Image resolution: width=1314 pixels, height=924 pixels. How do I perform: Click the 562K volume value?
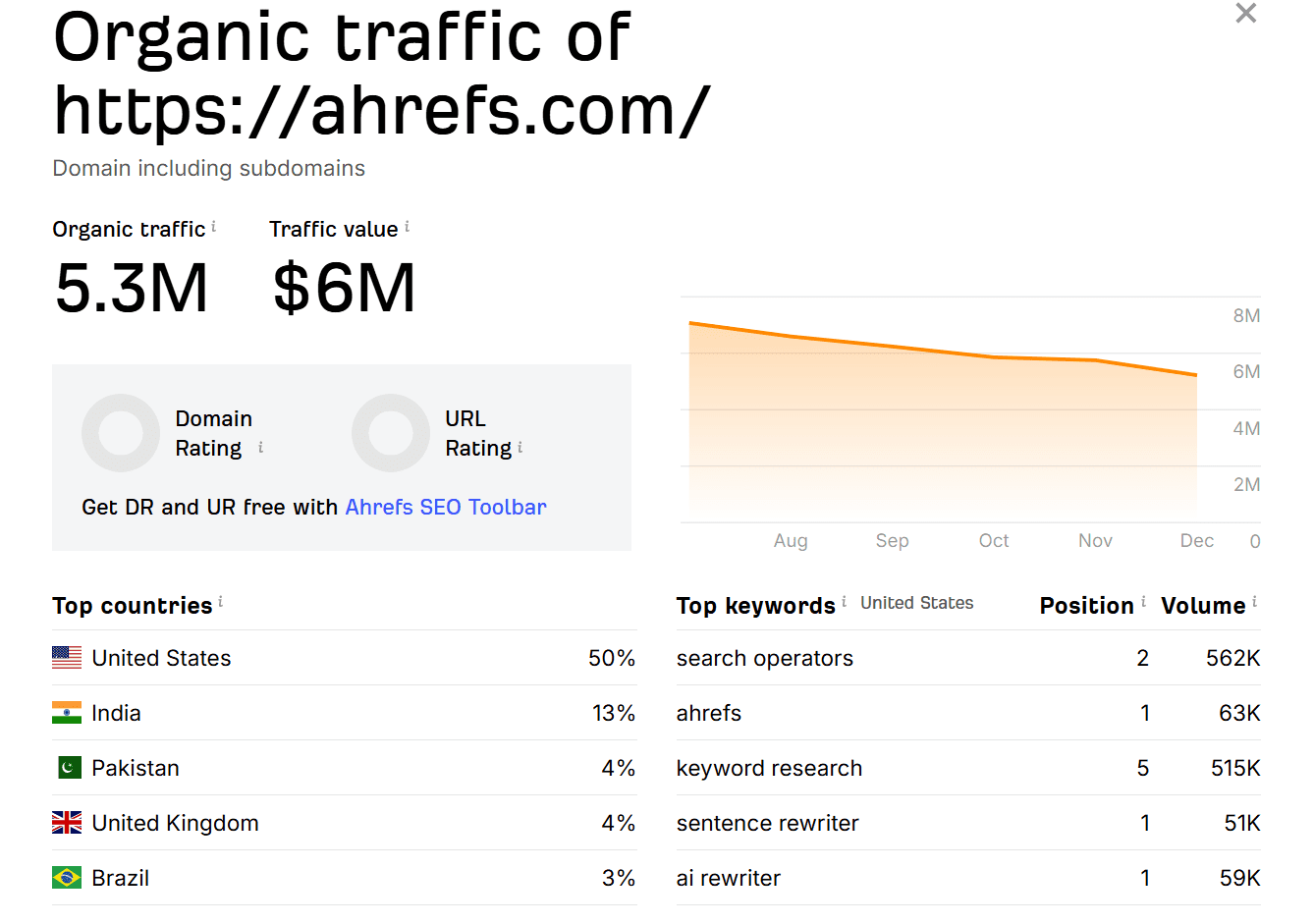1233,658
